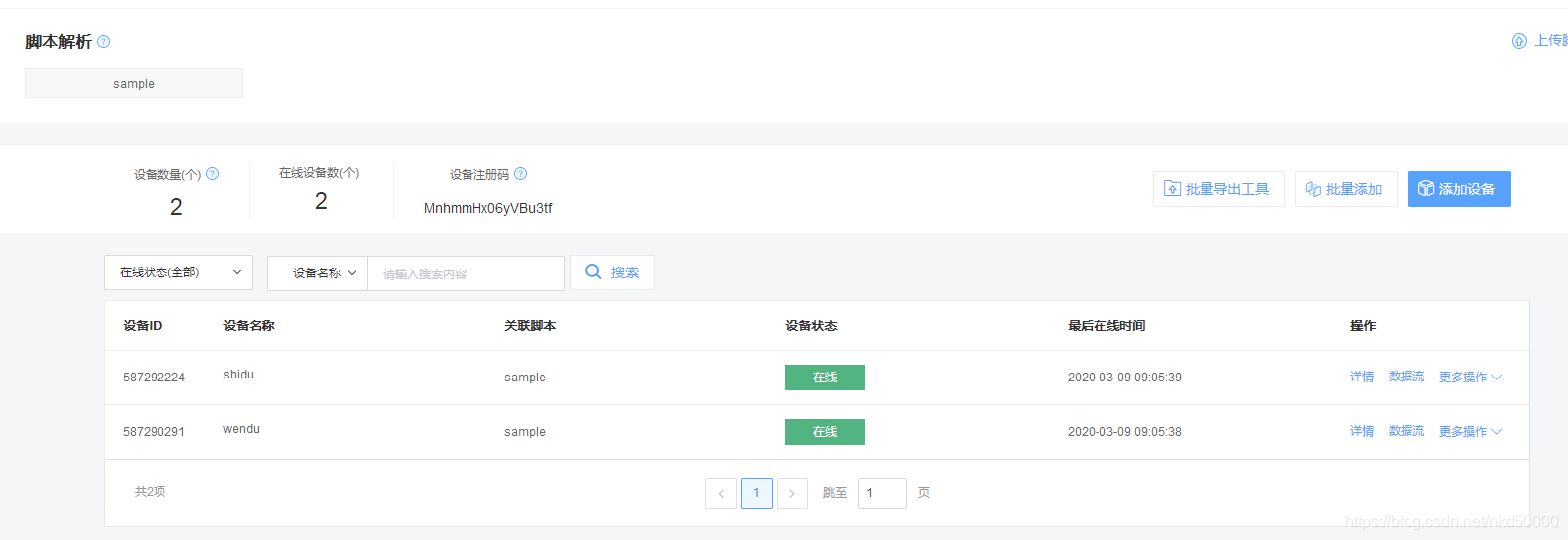Screen dimensions: 1568x540
Task: Click the 跳至 page number input
Action: (883, 493)
